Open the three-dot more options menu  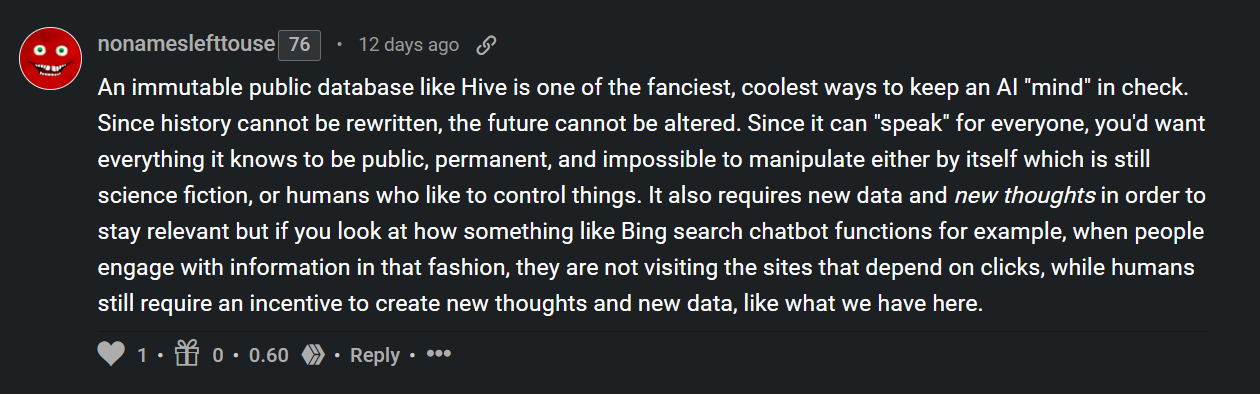439,355
